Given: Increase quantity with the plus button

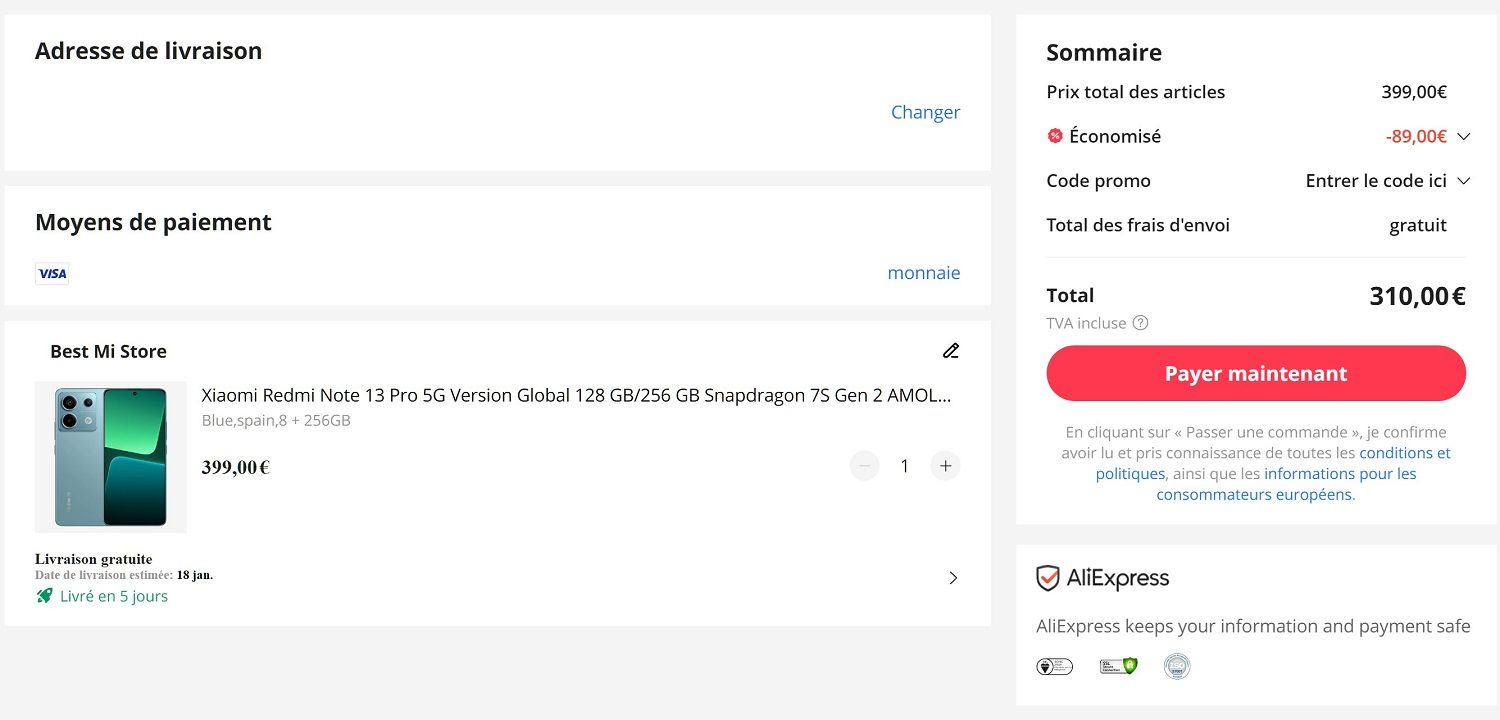Looking at the screenshot, I should tap(945, 466).
